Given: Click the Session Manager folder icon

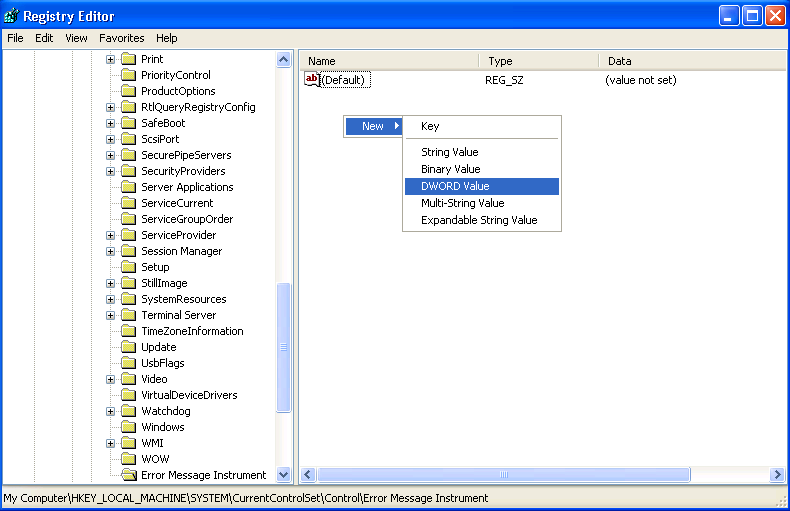Looking at the screenshot, I should click(x=128, y=251).
